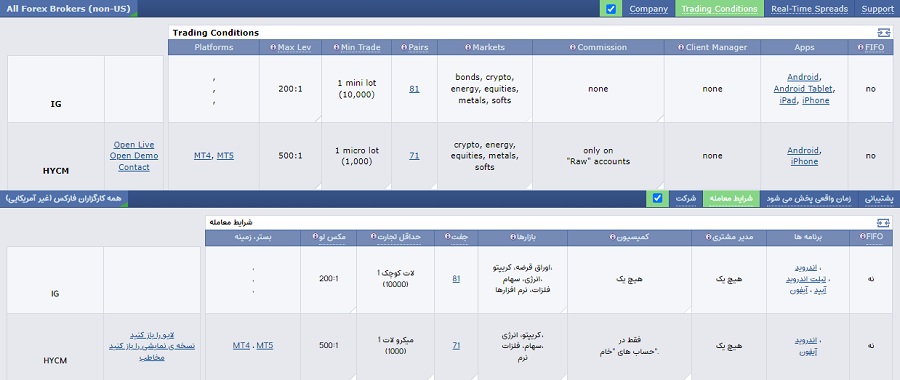This screenshot has width=900, height=380.
Task: Click IG pairs count 81 in Persian table
Action: (456, 279)
